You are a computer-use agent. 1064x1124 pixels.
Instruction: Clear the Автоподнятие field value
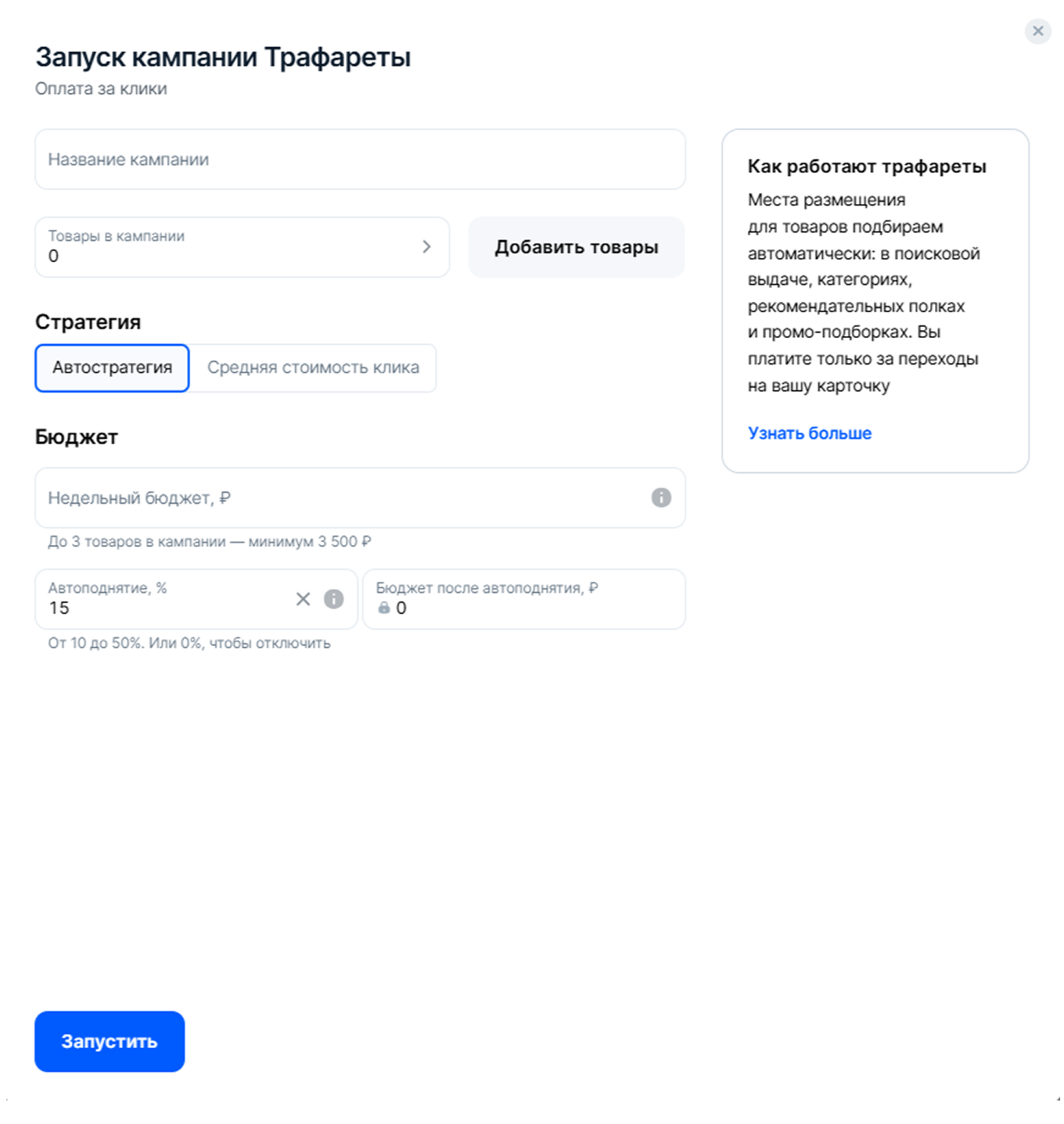pos(304,599)
